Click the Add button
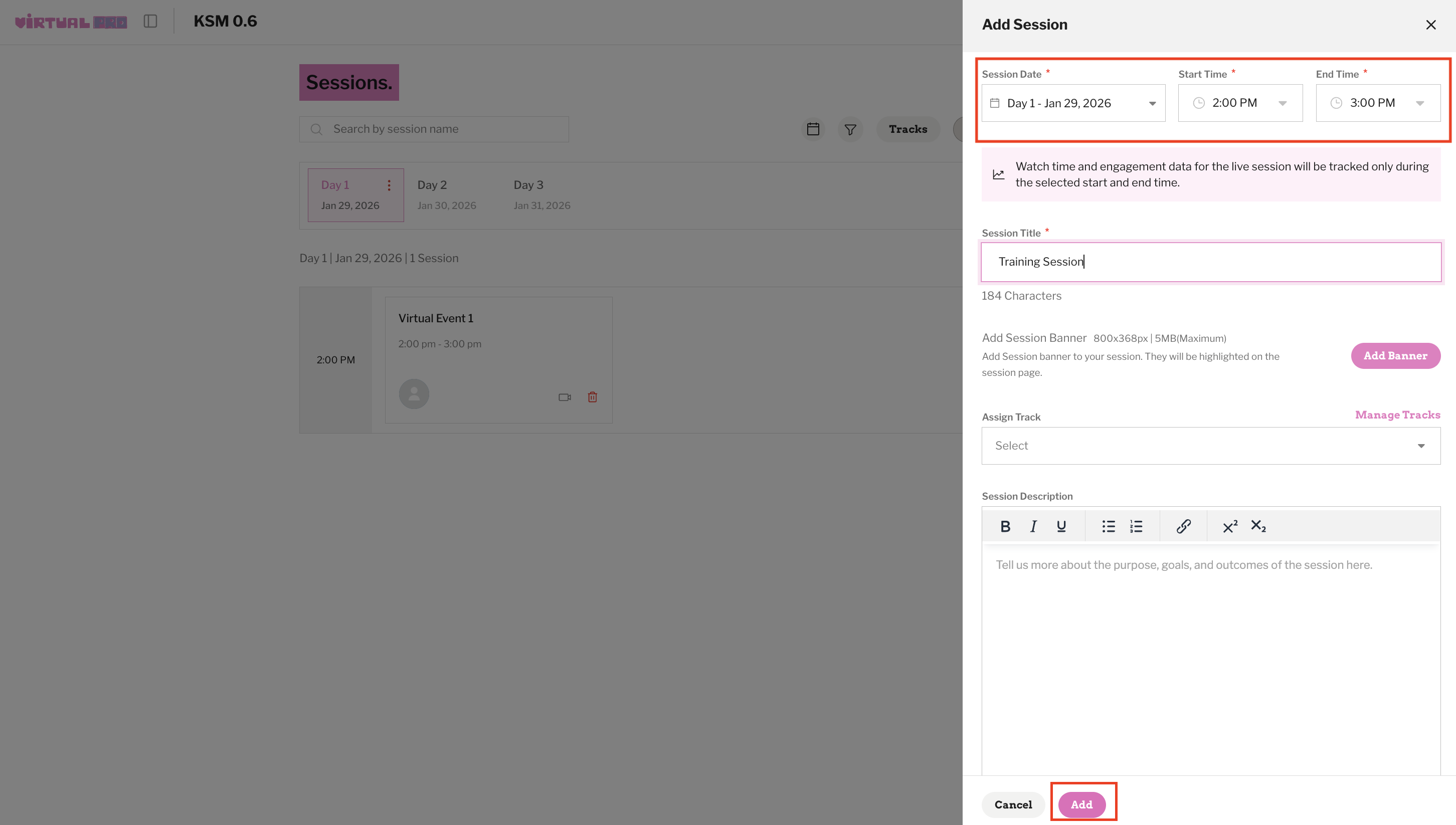 [x=1081, y=804]
